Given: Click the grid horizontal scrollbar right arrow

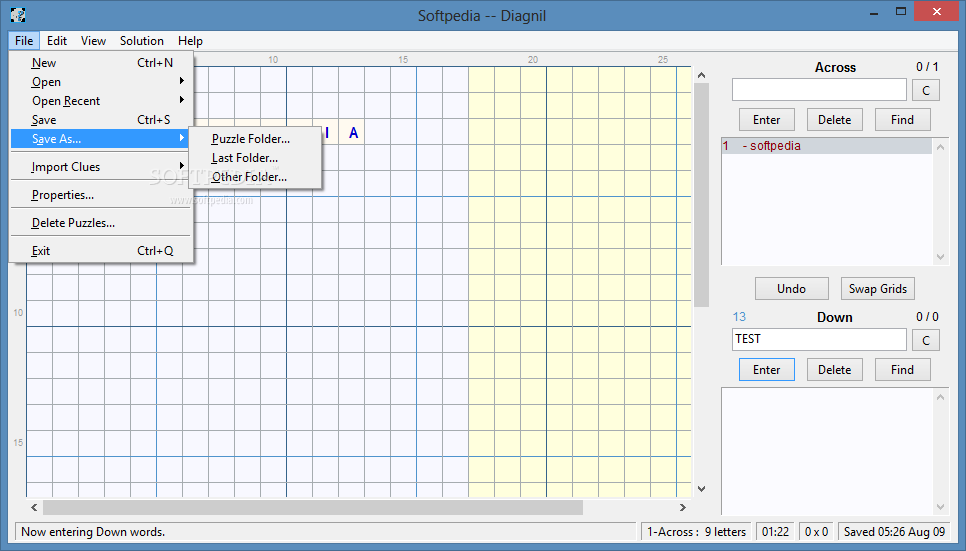Looking at the screenshot, I should [683, 507].
